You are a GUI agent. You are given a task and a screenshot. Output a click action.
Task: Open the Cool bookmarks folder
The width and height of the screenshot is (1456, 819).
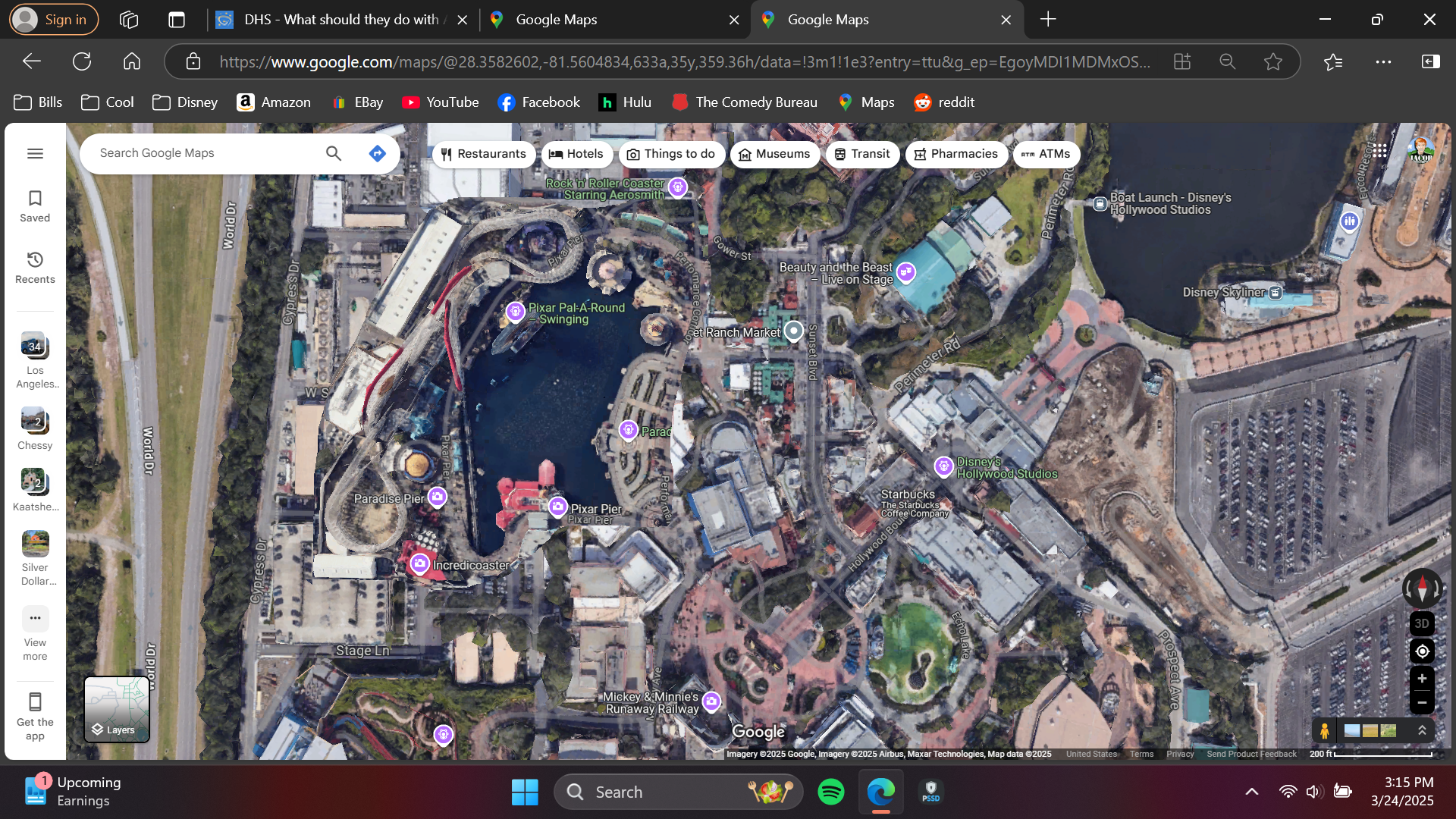coord(108,102)
